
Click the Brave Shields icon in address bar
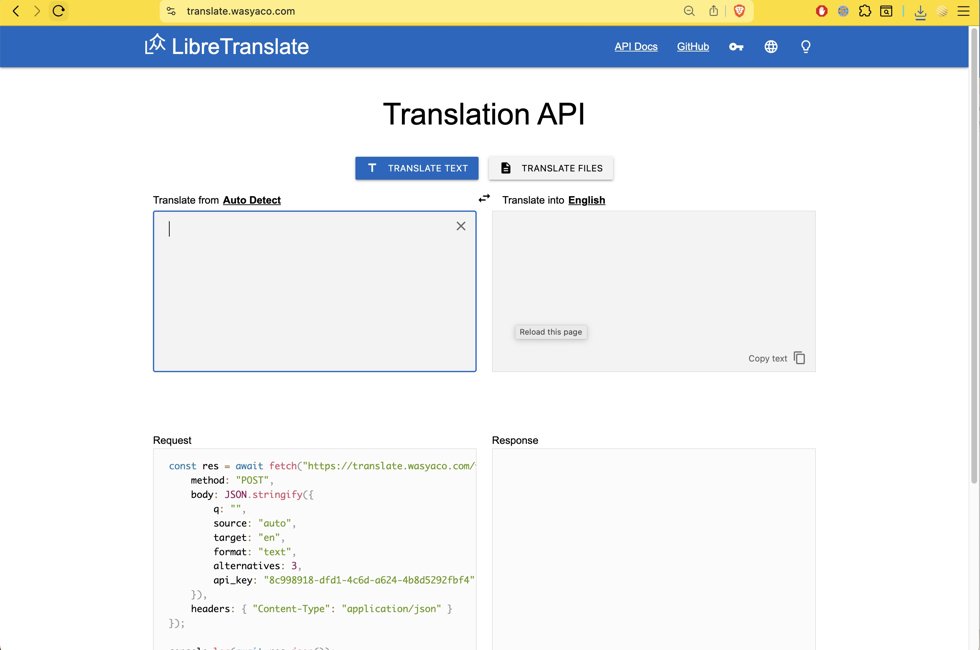click(x=739, y=11)
